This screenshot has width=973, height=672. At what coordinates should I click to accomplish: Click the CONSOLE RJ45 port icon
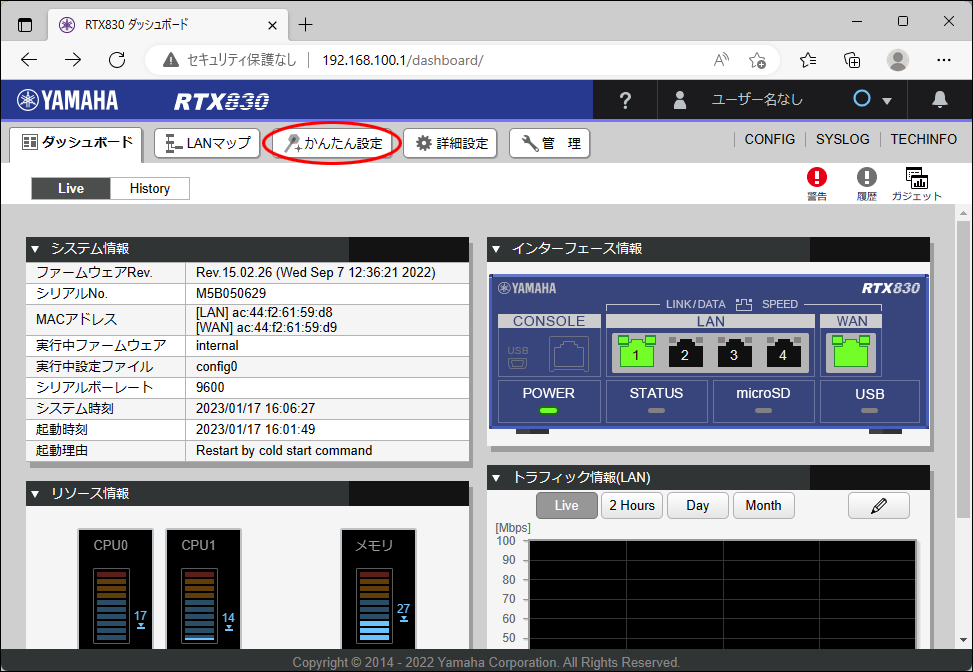(568, 354)
